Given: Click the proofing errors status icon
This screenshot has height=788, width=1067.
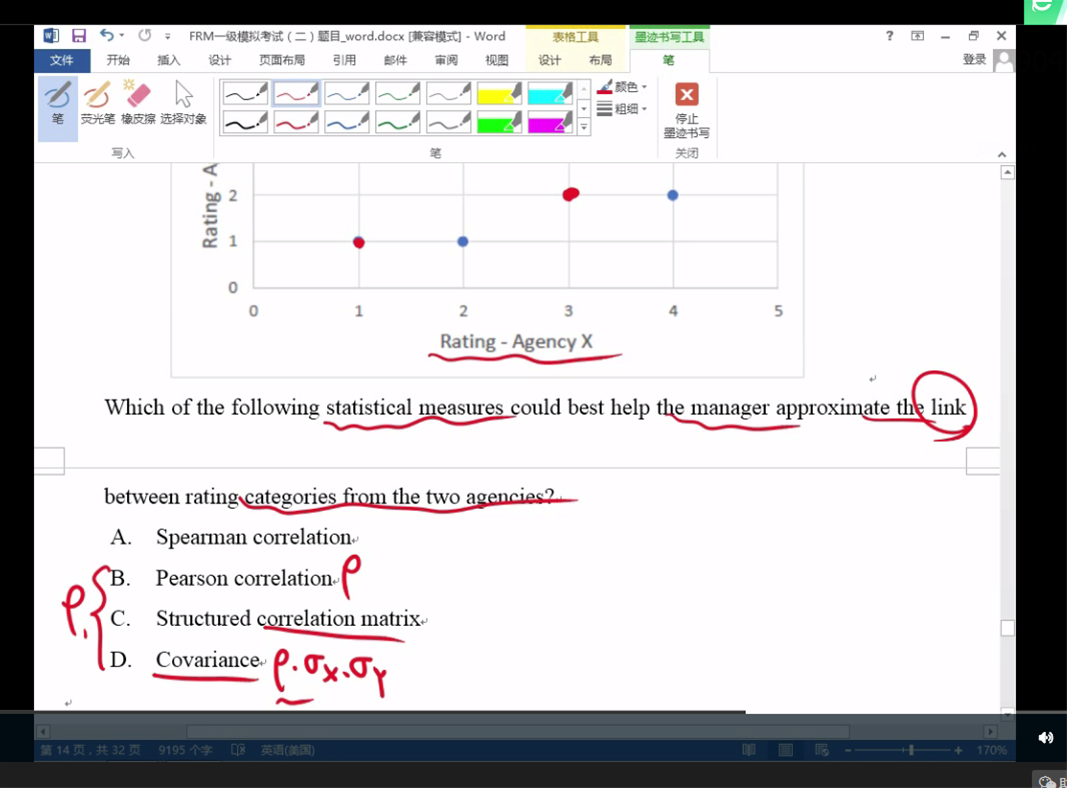Looking at the screenshot, I should pyautogui.click(x=237, y=750).
